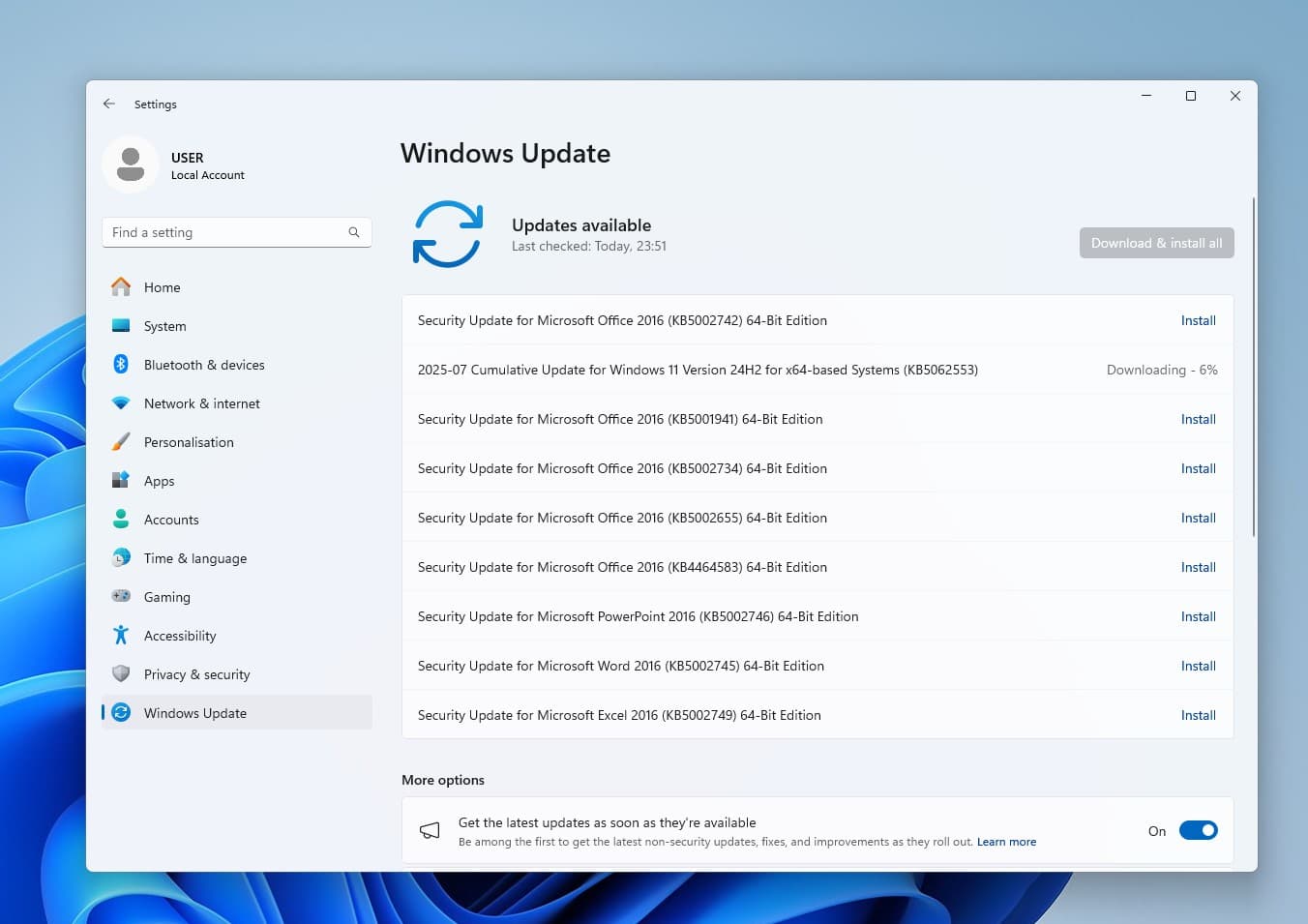Go to Gaming settings
This screenshot has height=924, width=1308.
[237, 597]
